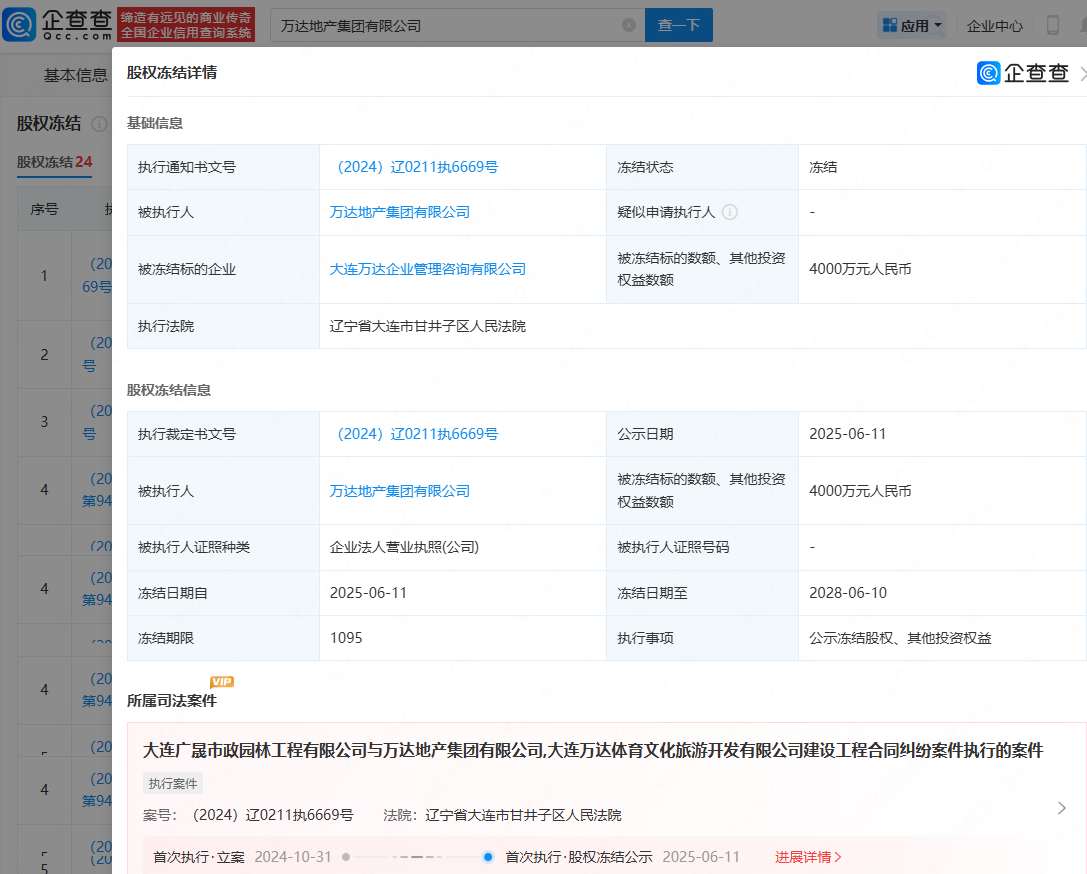Open the 执行裁定书文号 link (2024)辽0211执6669号

415,434
